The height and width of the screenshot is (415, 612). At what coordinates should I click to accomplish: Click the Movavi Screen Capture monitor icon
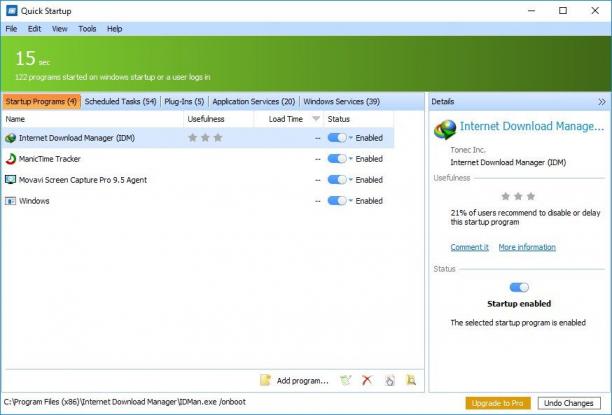point(11,180)
